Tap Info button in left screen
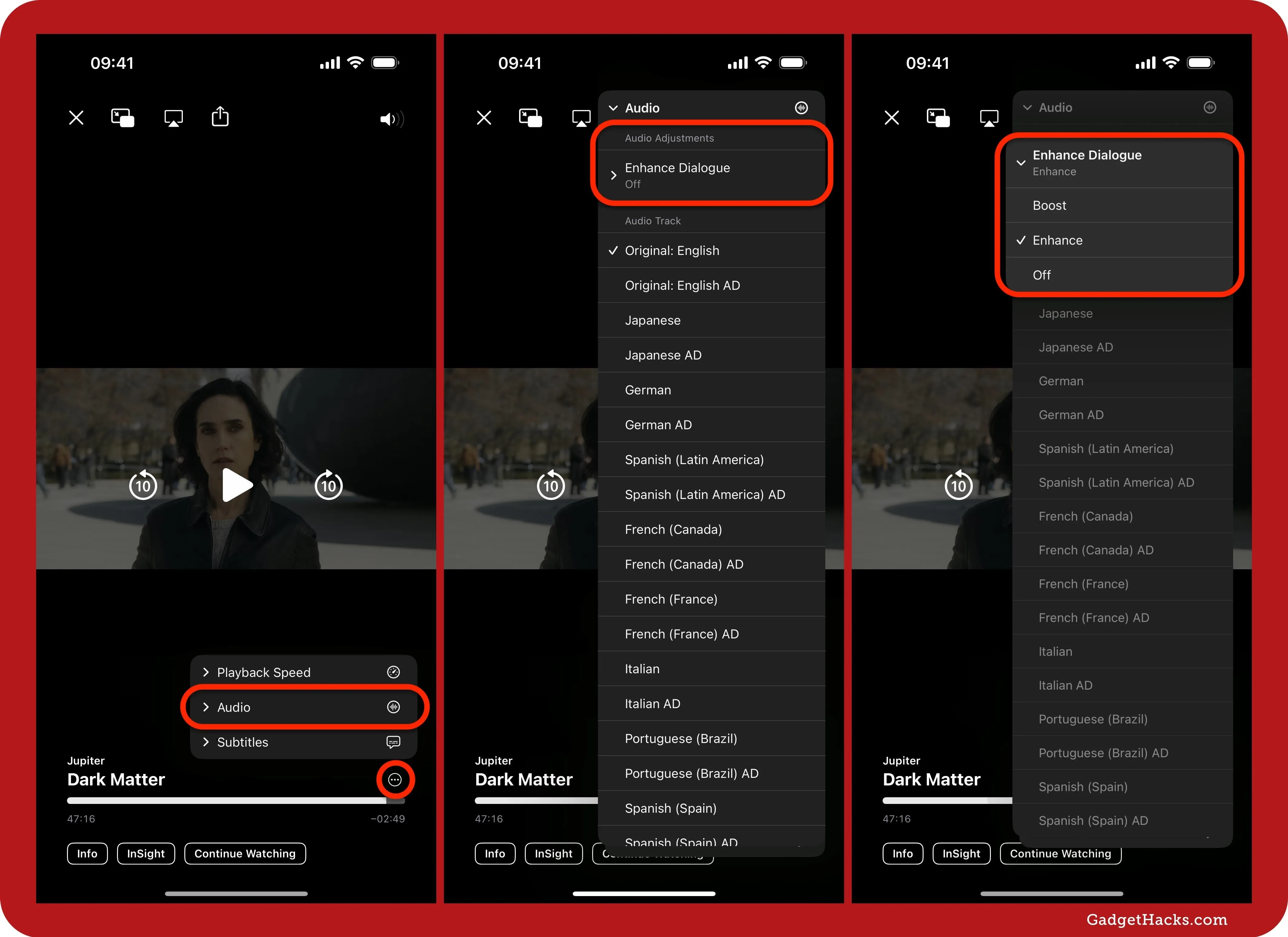1288x937 pixels. pyautogui.click(x=87, y=854)
